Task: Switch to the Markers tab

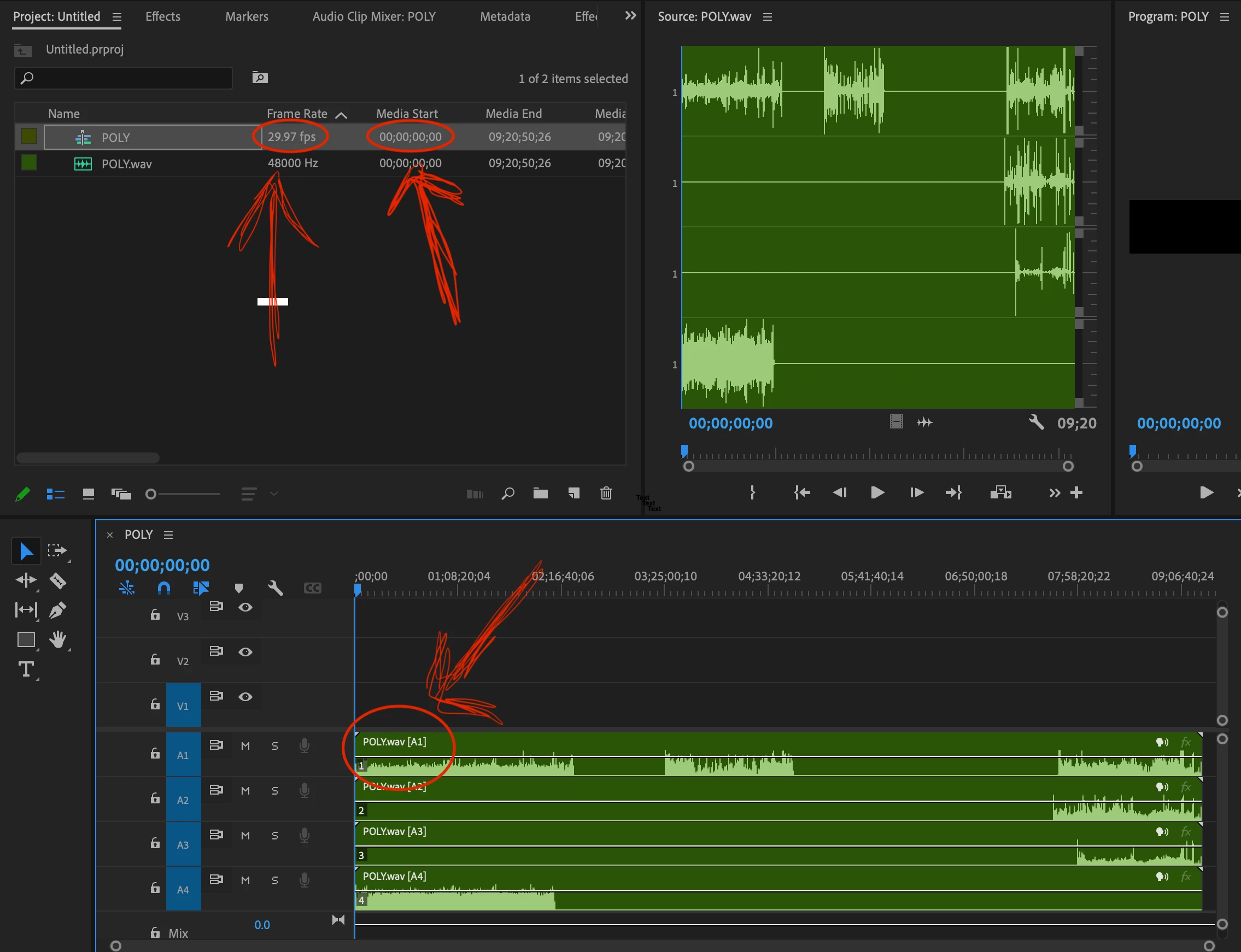Action: pyautogui.click(x=247, y=16)
